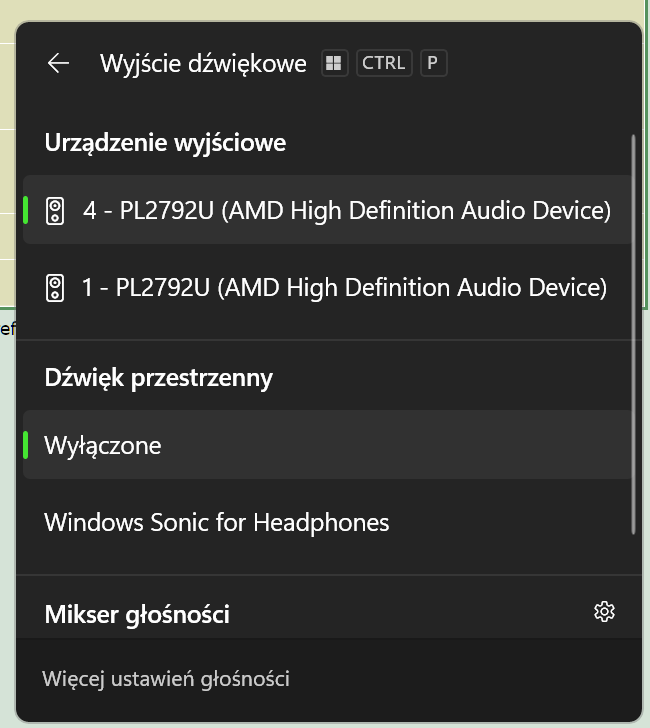Click green indicator beside the 4 - PL2792U device
The image size is (650, 728).
[x=26, y=210]
